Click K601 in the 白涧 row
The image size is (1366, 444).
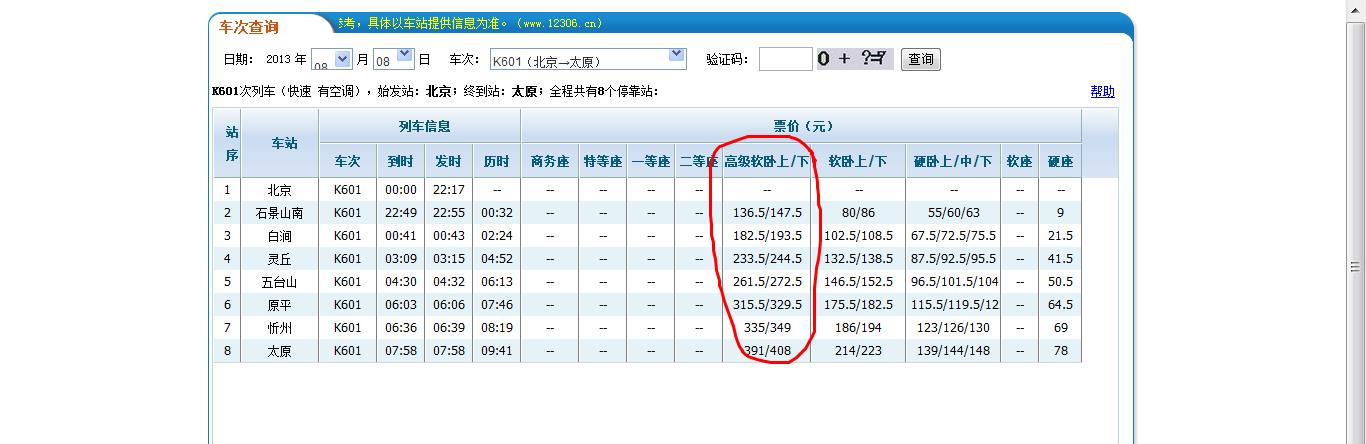click(x=347, y=236)
